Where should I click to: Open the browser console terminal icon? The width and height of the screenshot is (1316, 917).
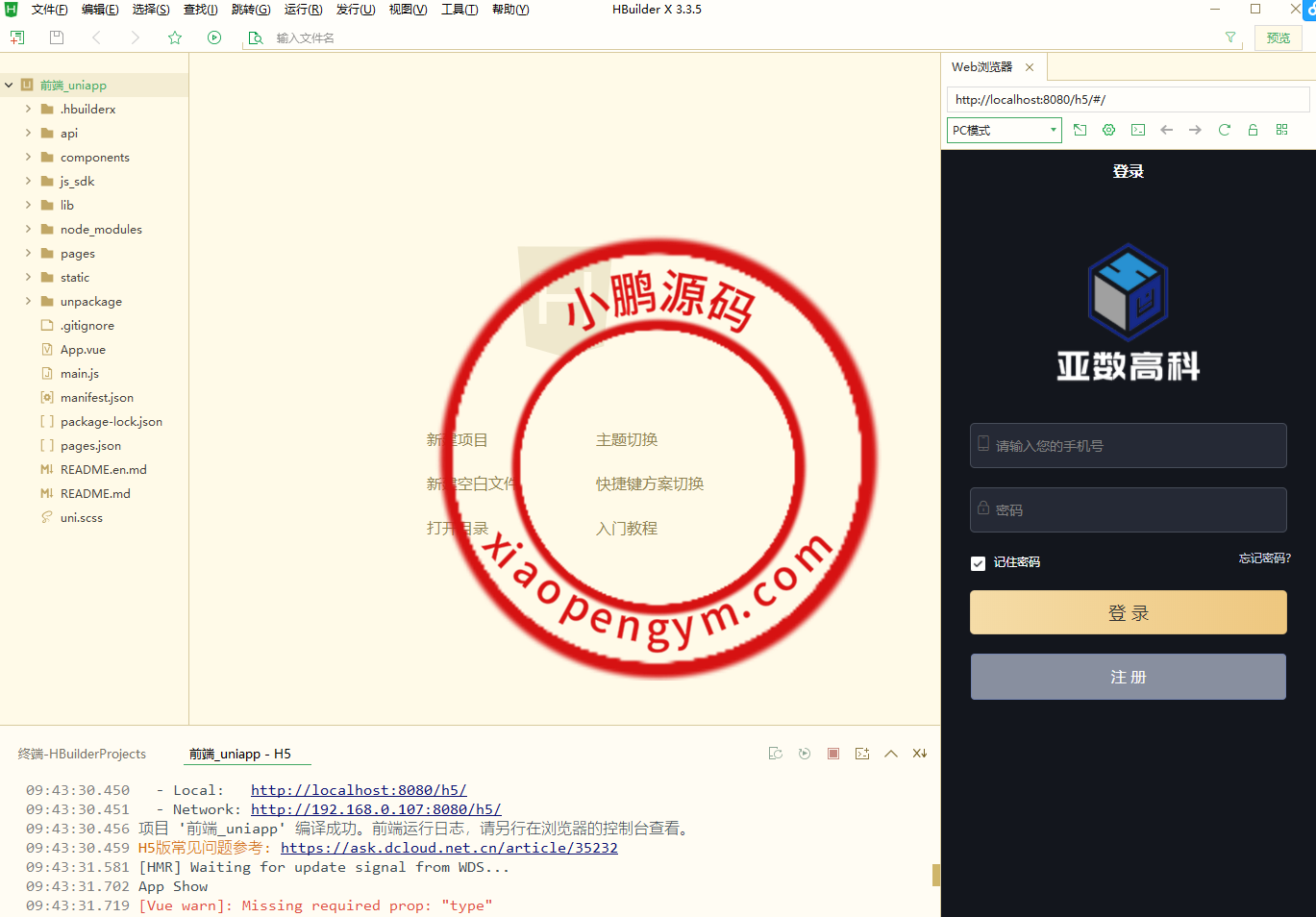click(x=1138, y=130)
